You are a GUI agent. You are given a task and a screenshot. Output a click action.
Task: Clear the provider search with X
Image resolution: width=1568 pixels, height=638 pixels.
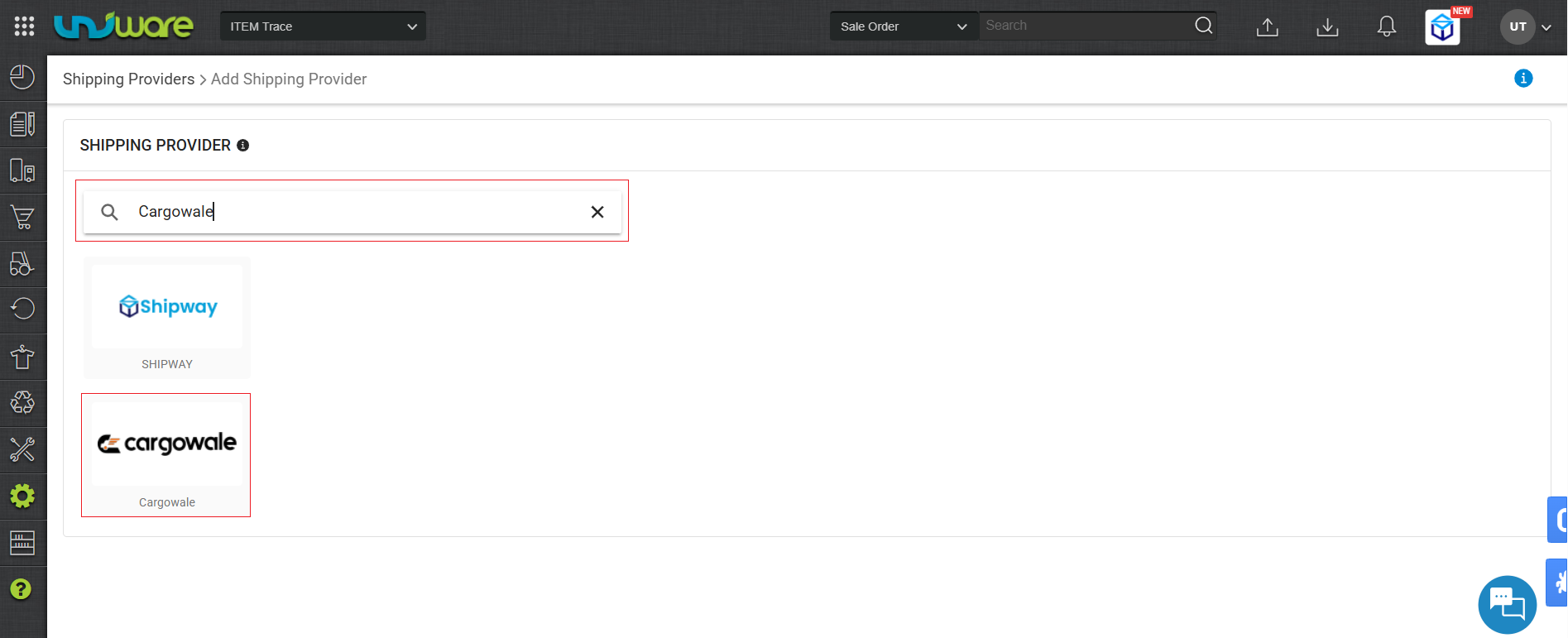[x=597, y=212]
